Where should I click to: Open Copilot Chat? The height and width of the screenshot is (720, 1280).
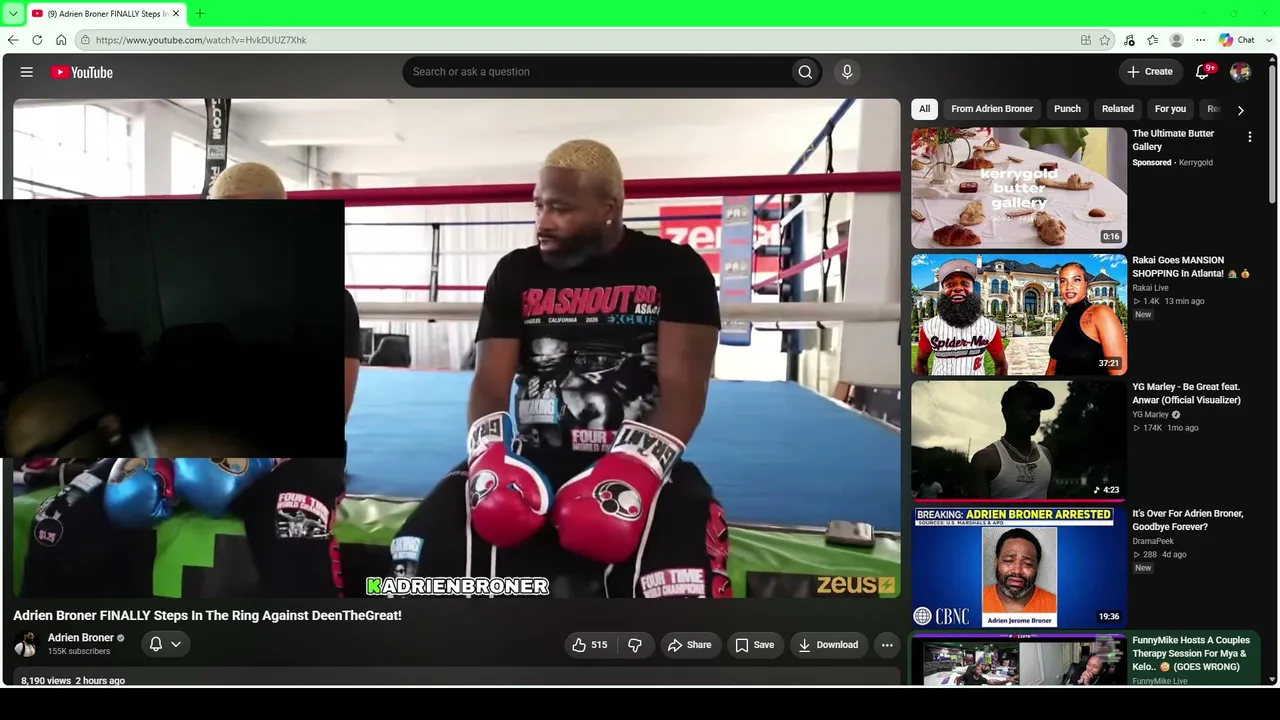tap(1237, 40)
